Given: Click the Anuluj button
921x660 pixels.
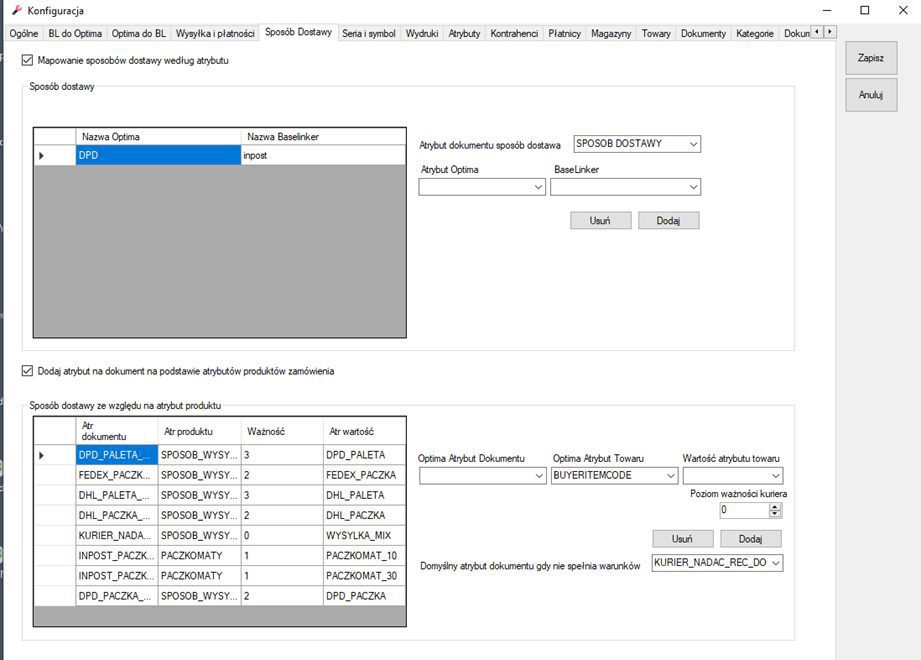Looking at the screenshot, I should click(871, 95).
